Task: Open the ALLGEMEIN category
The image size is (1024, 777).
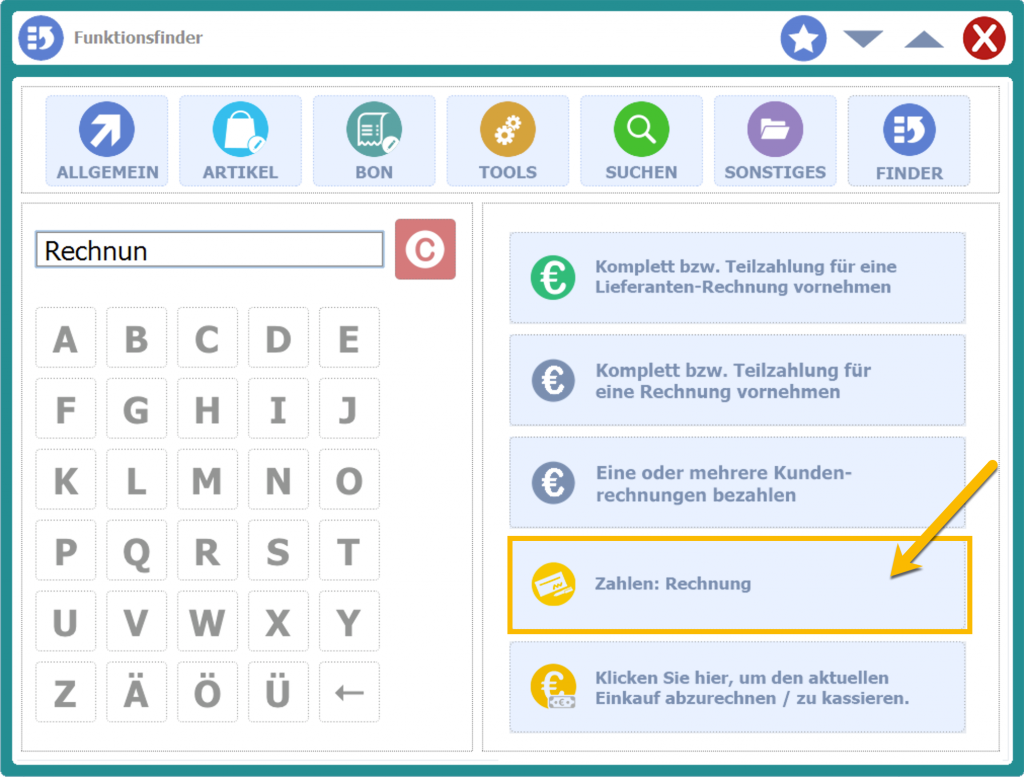Action: (x=107, y=141)
